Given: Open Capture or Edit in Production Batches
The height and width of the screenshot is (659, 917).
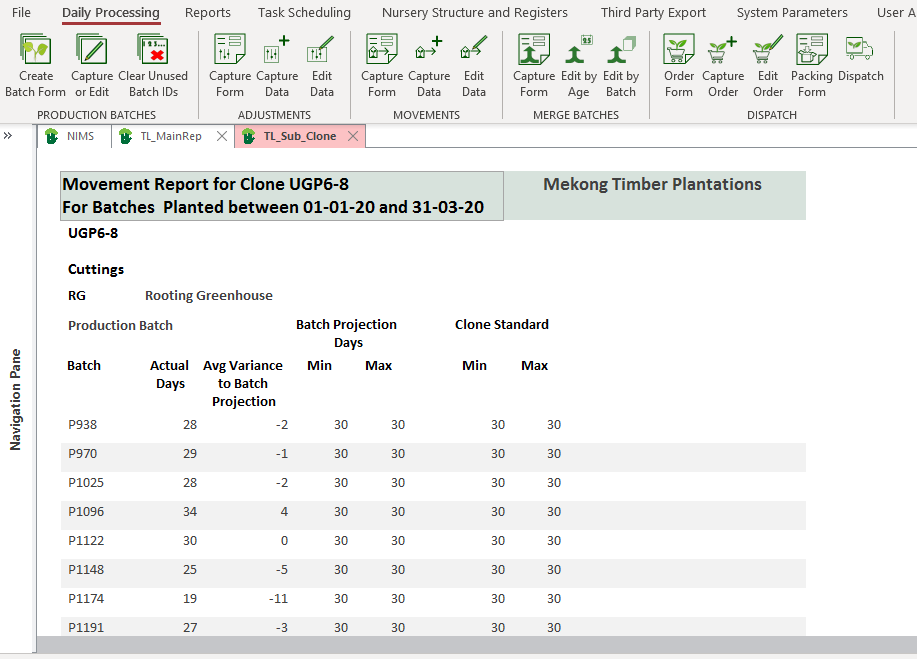Looking at the screenshot, I should 92,66.
